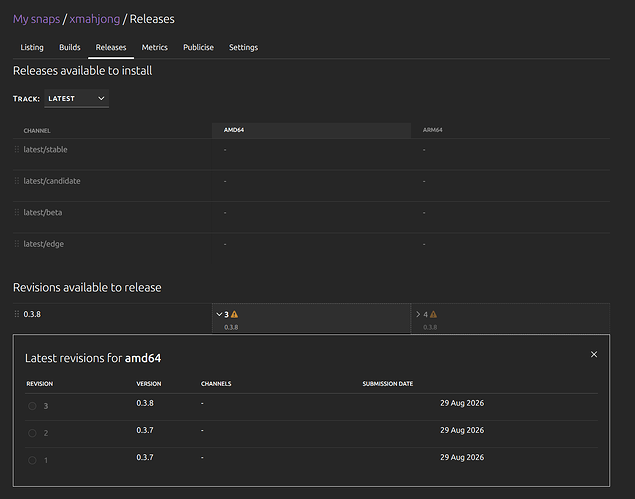Expand the arm64 revision 4 chevron
This screenshot has width=635, height=499.
point(418,314)
